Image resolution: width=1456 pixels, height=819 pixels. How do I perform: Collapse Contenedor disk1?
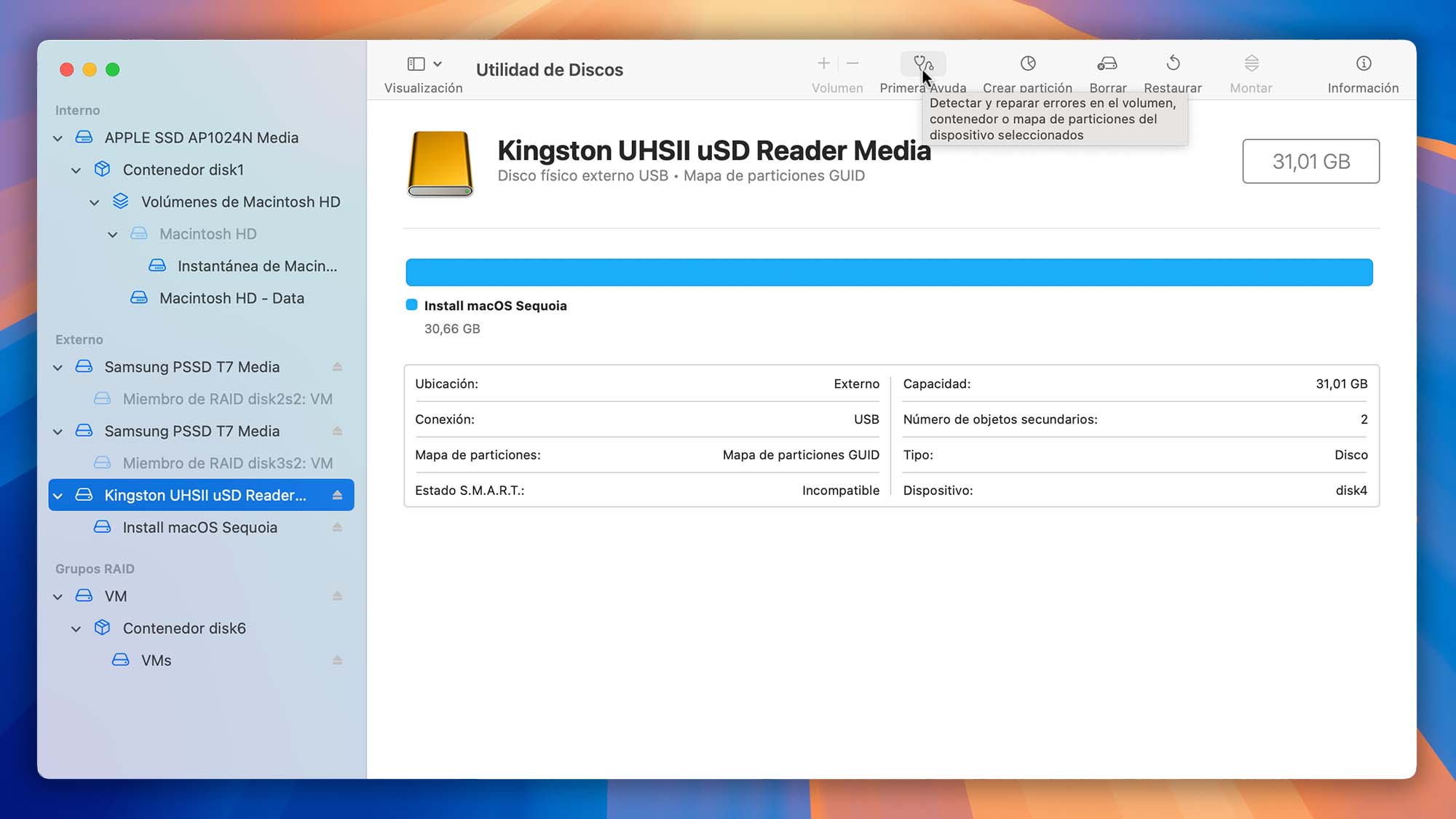(x=76, y=170)
